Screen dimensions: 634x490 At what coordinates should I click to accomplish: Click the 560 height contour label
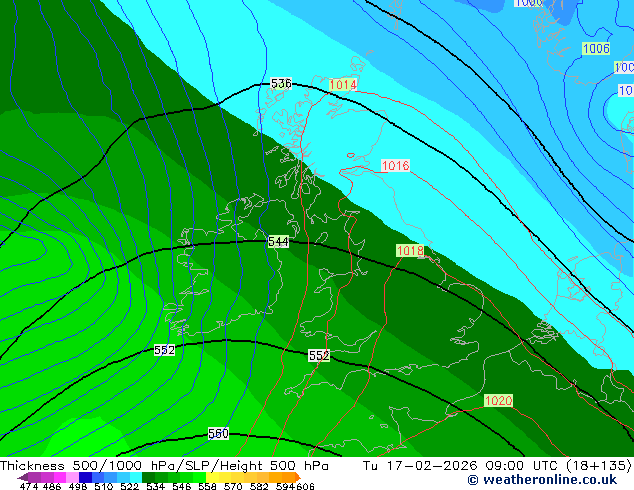tap(218, 434)
